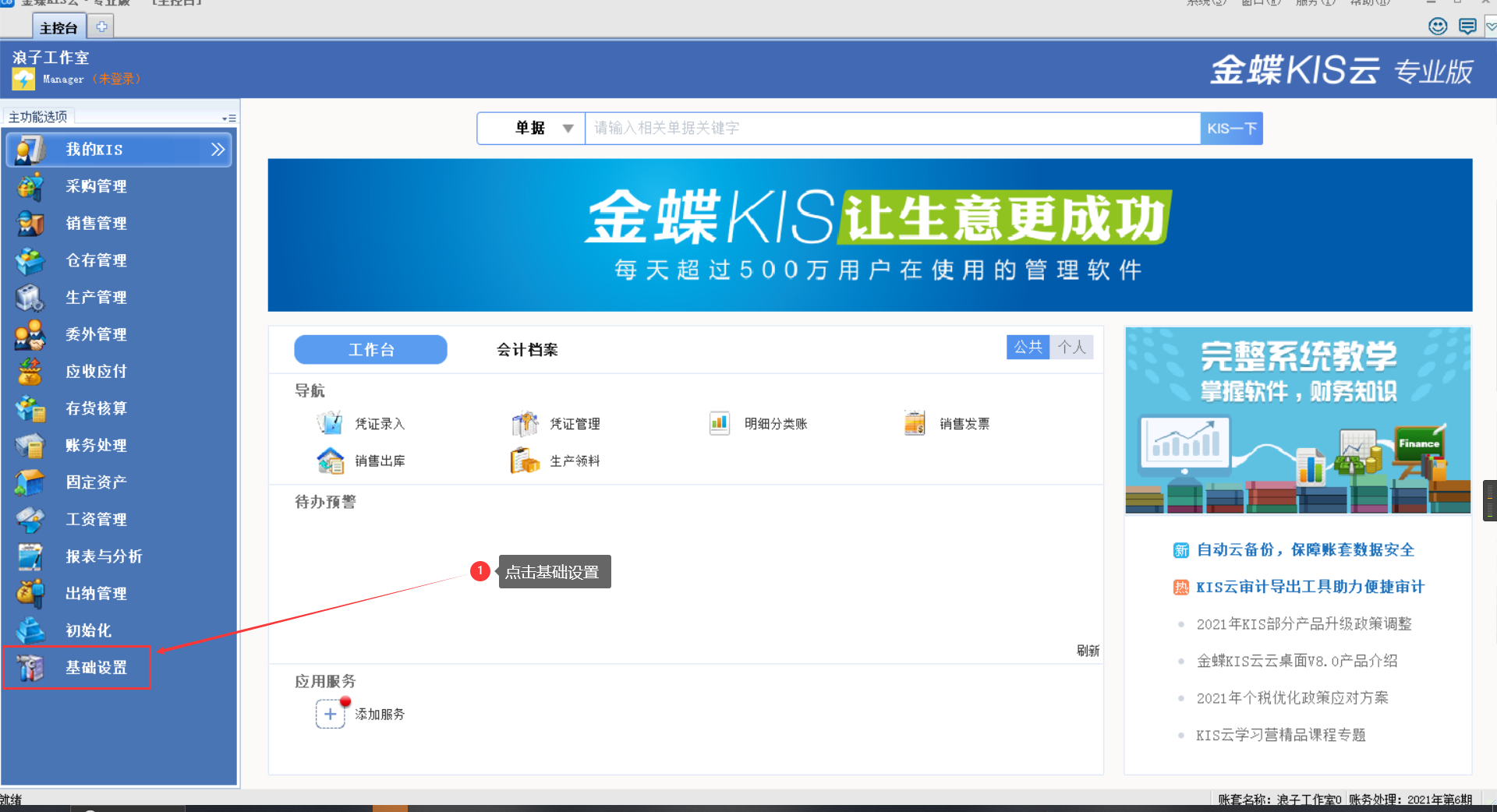Viewport: 1497px width, 812px height.
Task: Open 账务处理 accounting icon
Action: click(30, 446)
